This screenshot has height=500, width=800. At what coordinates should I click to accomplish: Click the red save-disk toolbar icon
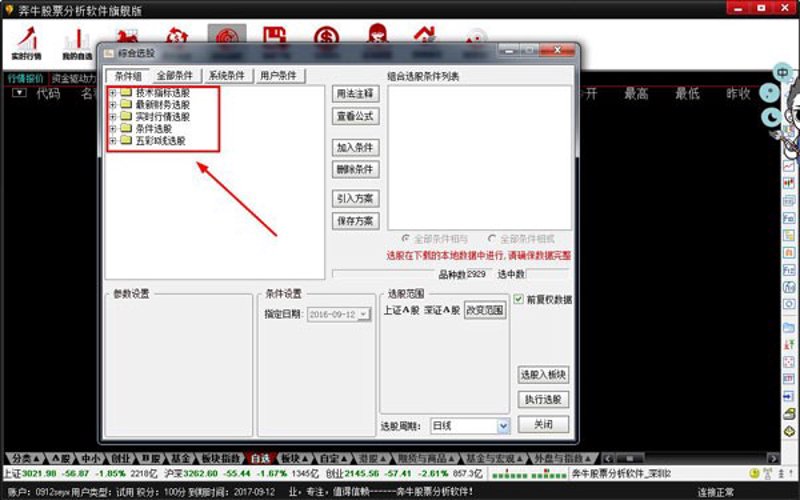point(275,35)
